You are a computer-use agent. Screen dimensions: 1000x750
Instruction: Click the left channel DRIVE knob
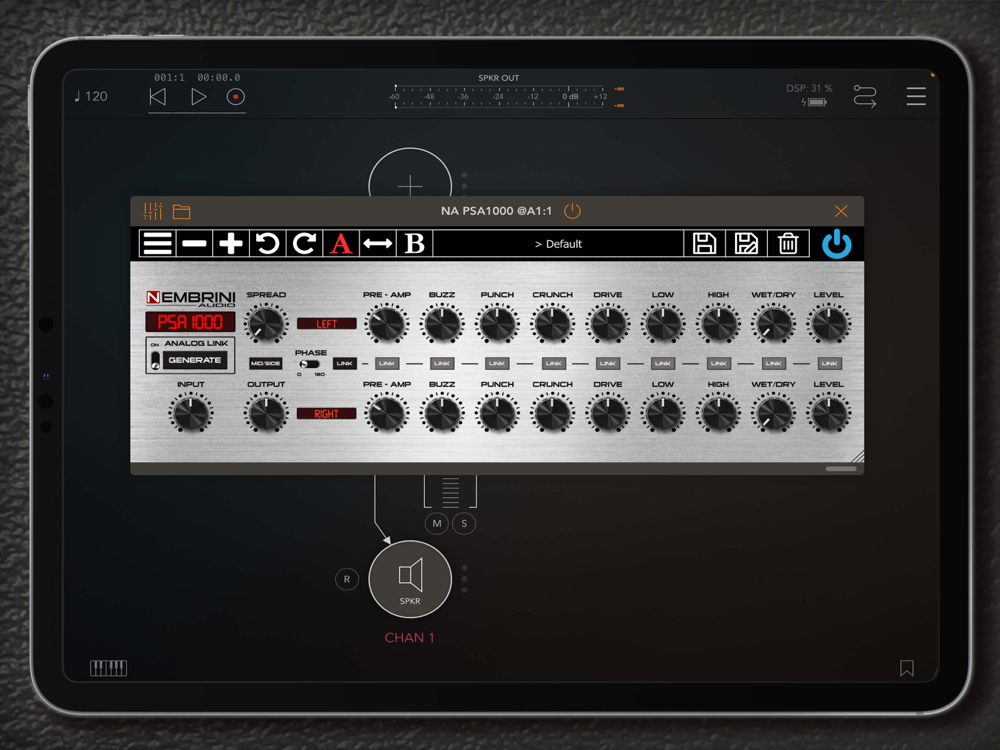click(608, 323)
